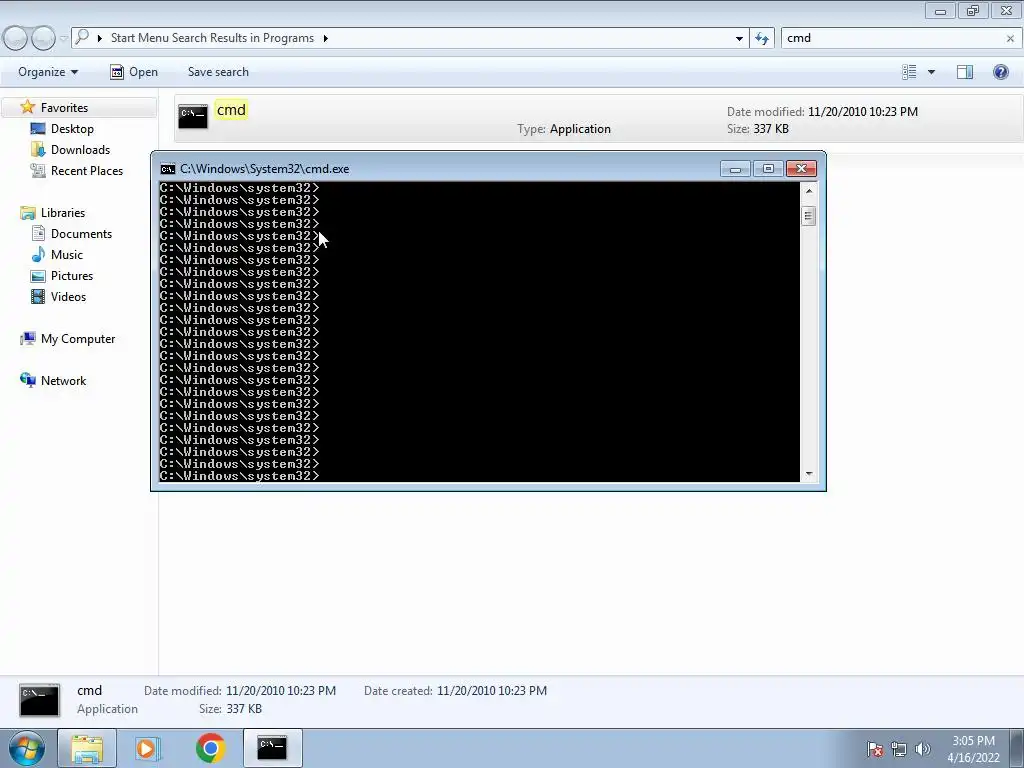Click the Explorer Back navigation button

pyautogui.click(x=16, y=39)
